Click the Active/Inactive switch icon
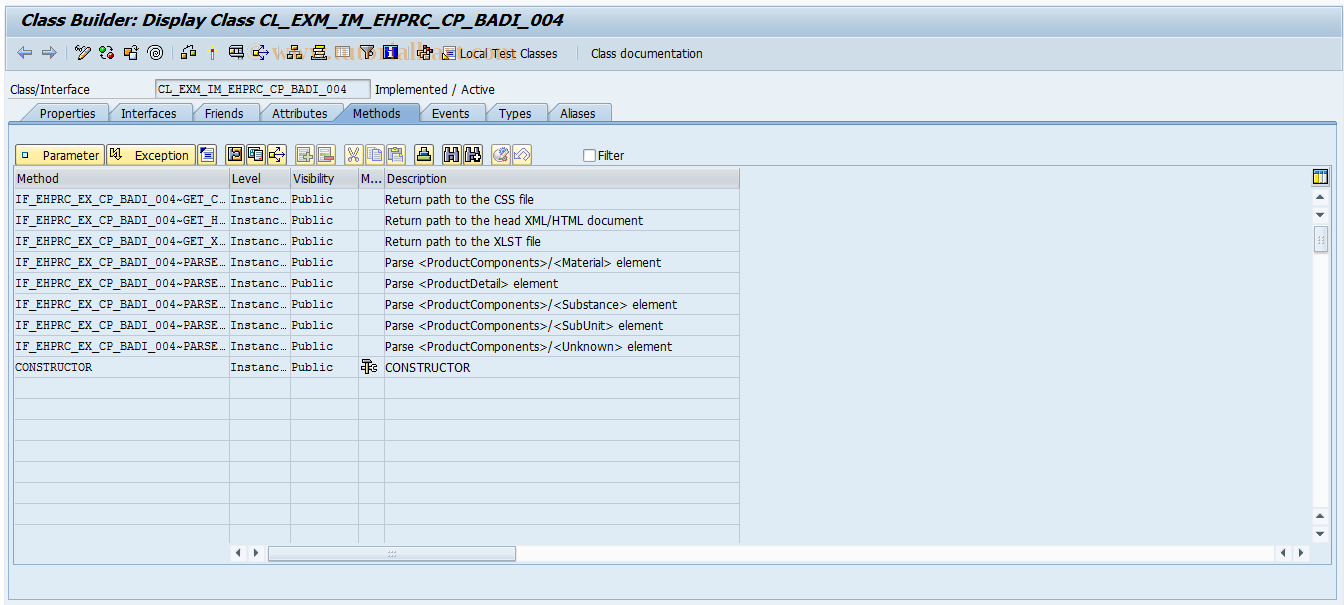Screen dimensions: 1344x605 pos(106,53)
